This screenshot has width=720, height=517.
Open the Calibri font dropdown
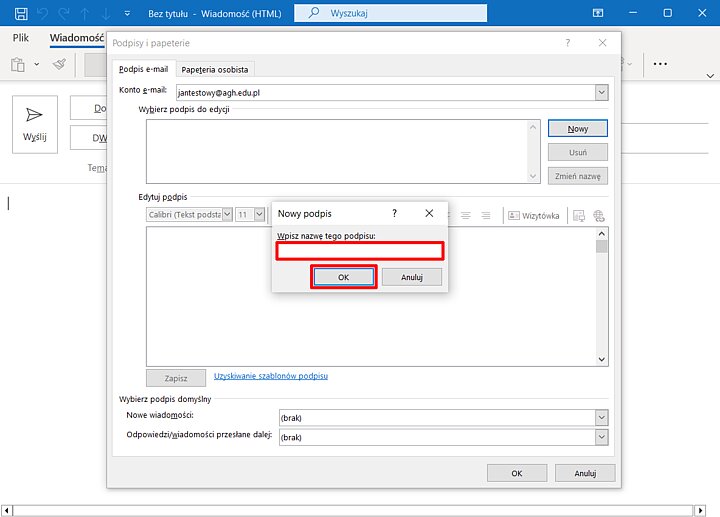tap(227, 214)
